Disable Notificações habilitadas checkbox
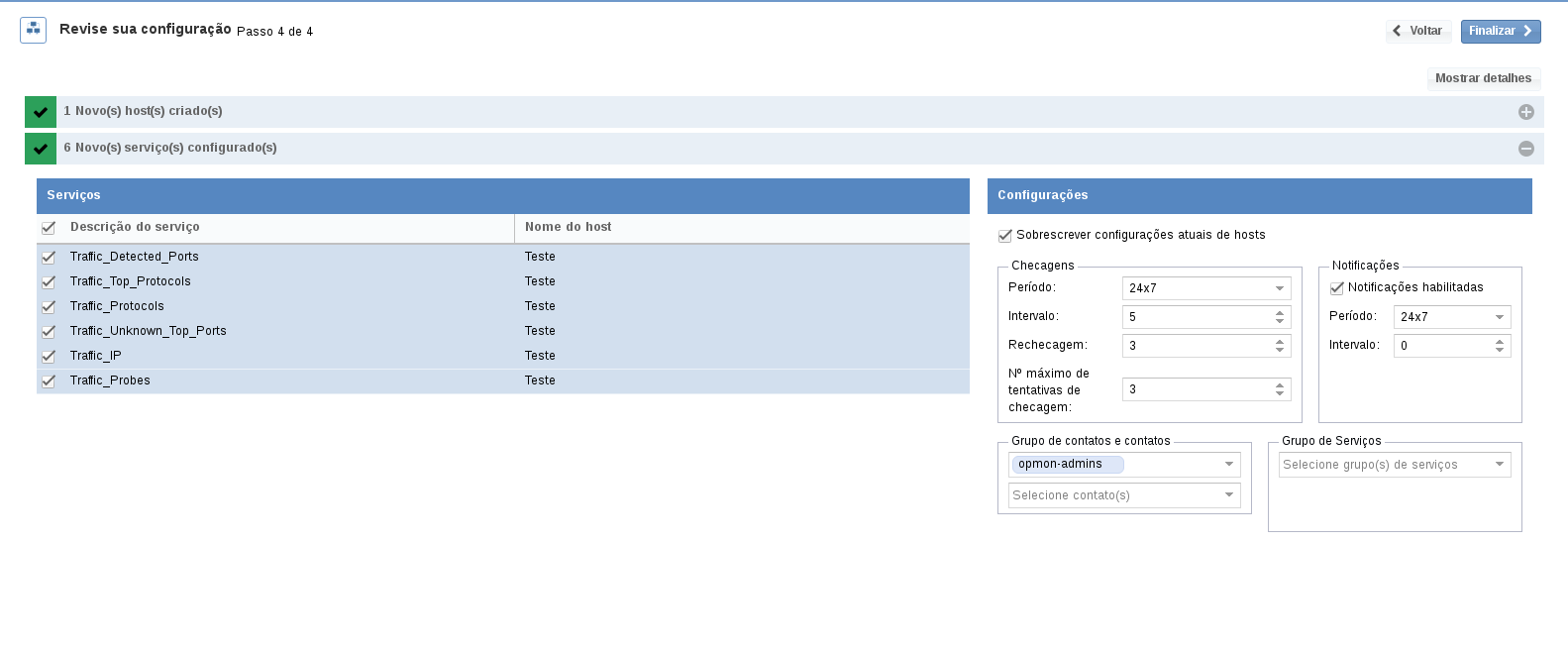 (1336, 288)
